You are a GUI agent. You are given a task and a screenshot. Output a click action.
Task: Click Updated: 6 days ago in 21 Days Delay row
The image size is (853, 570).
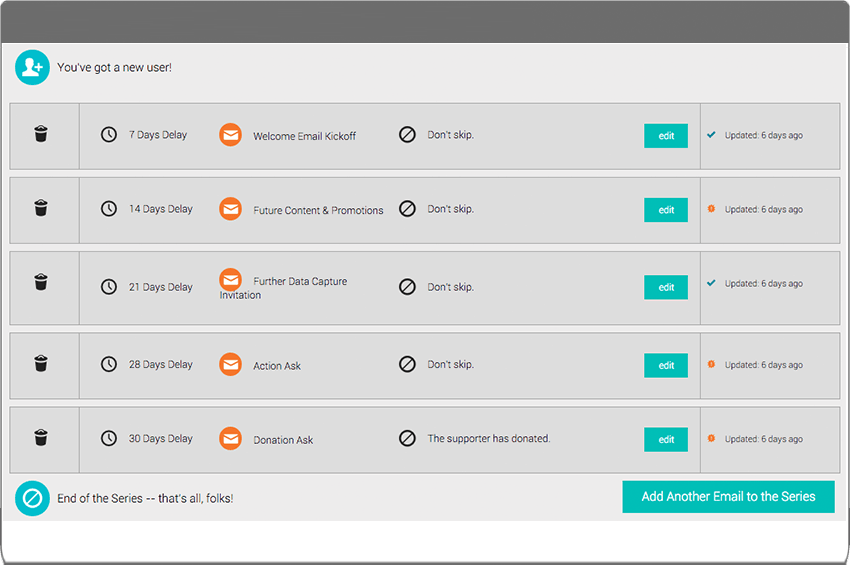point(764,283)
